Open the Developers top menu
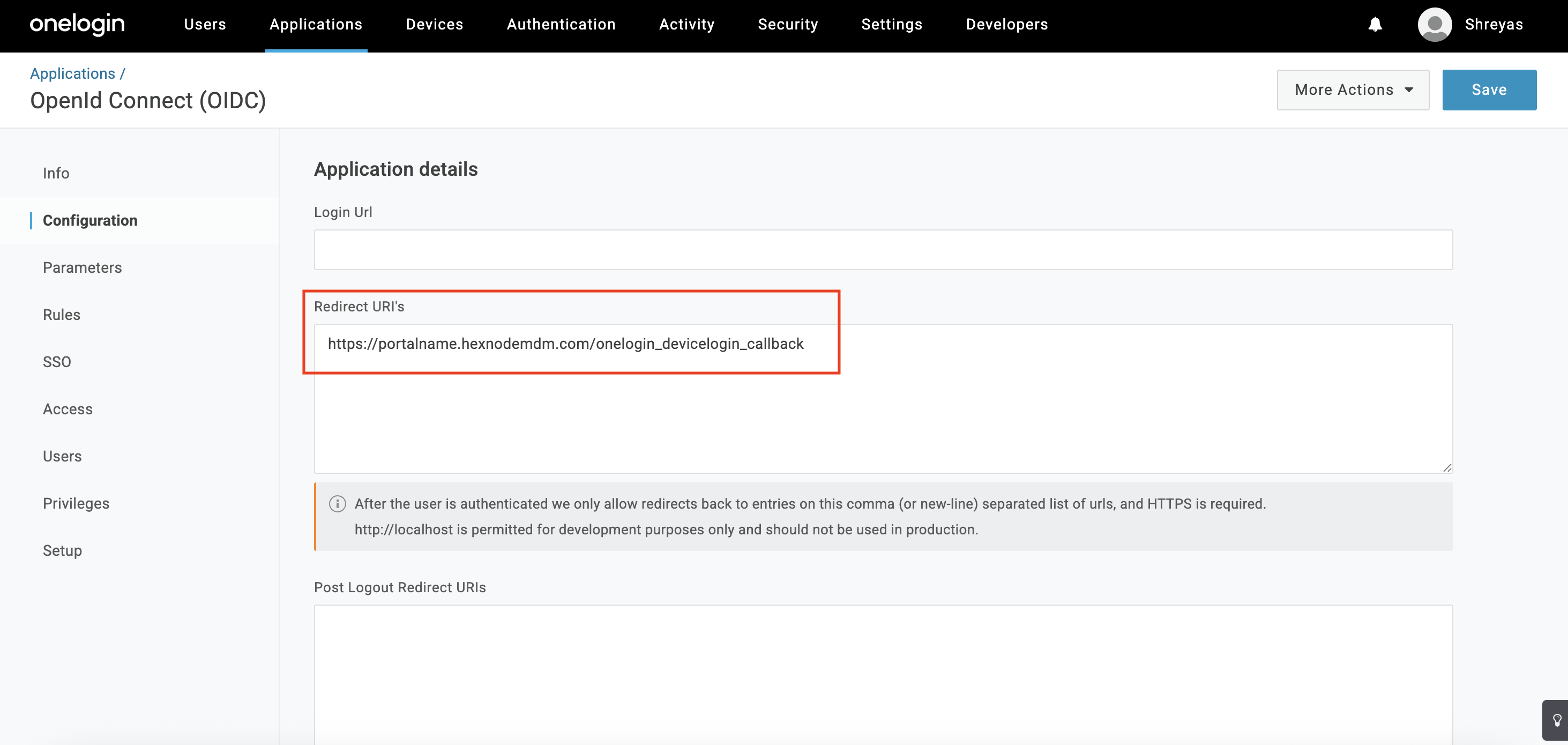Screen dimensions: 1568x745 coord(1007,24)
